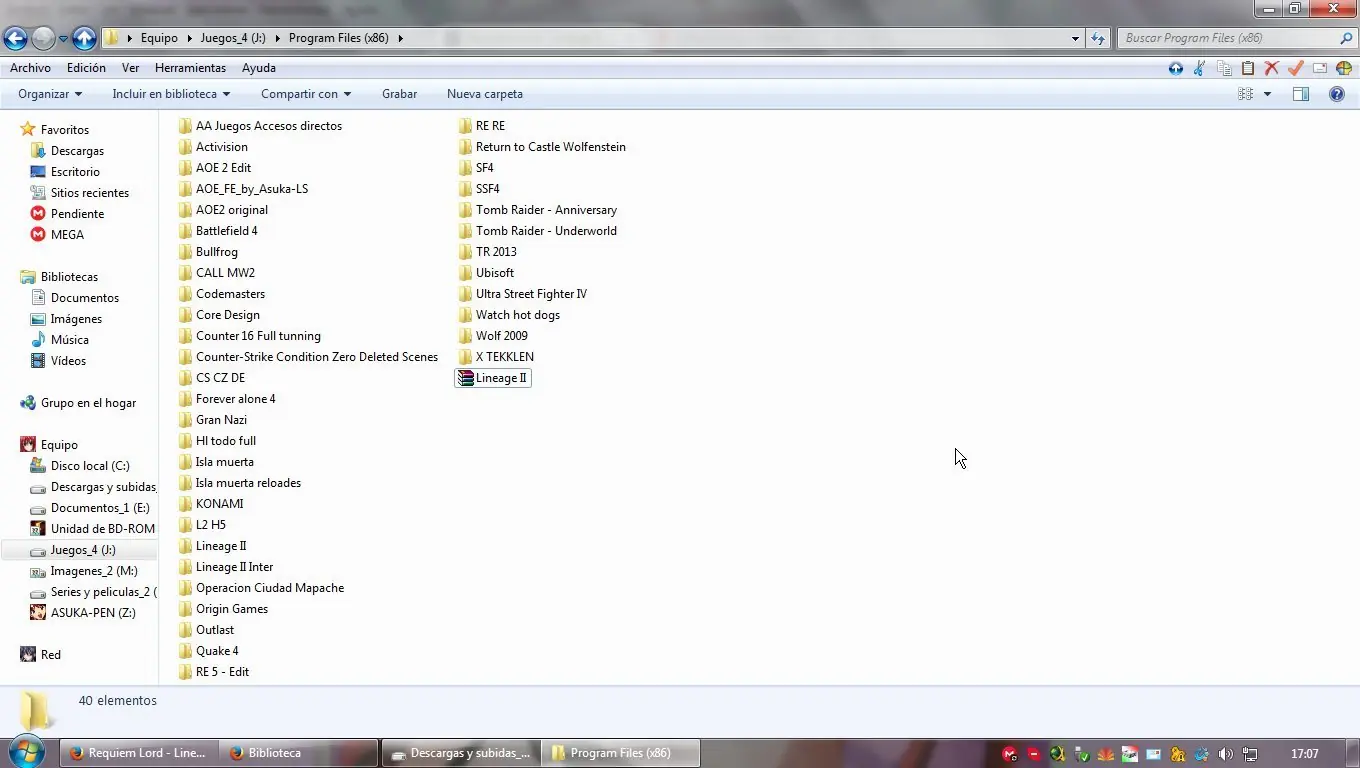The height and width of the screenshot is (768, 1360).
Task: Select Descargas in Favoritos sidebar
Action: coord(77,151)
